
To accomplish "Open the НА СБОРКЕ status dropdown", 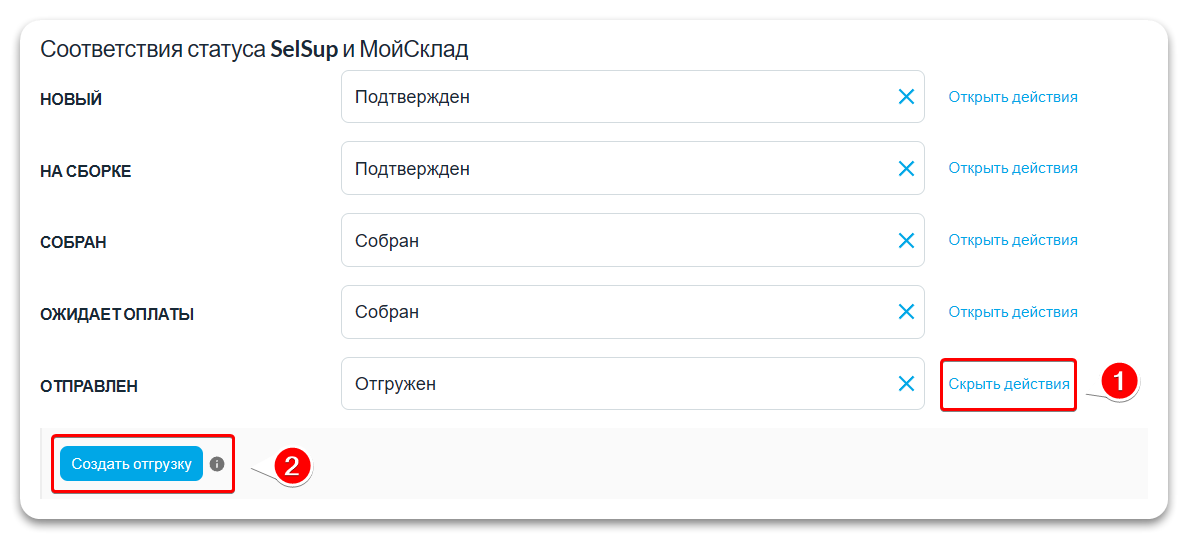I will [x=615, y=169].
